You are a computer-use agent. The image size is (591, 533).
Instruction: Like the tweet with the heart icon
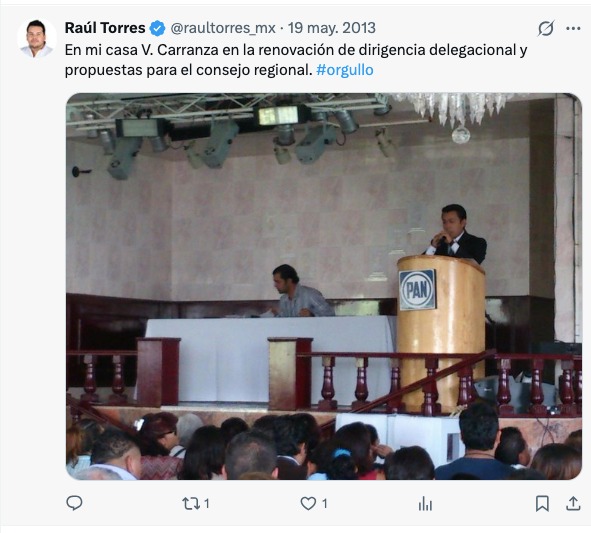point(308,503)
